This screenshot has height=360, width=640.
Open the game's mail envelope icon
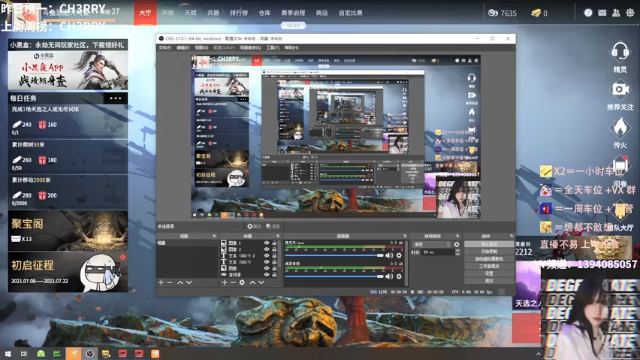pos(602,13)
